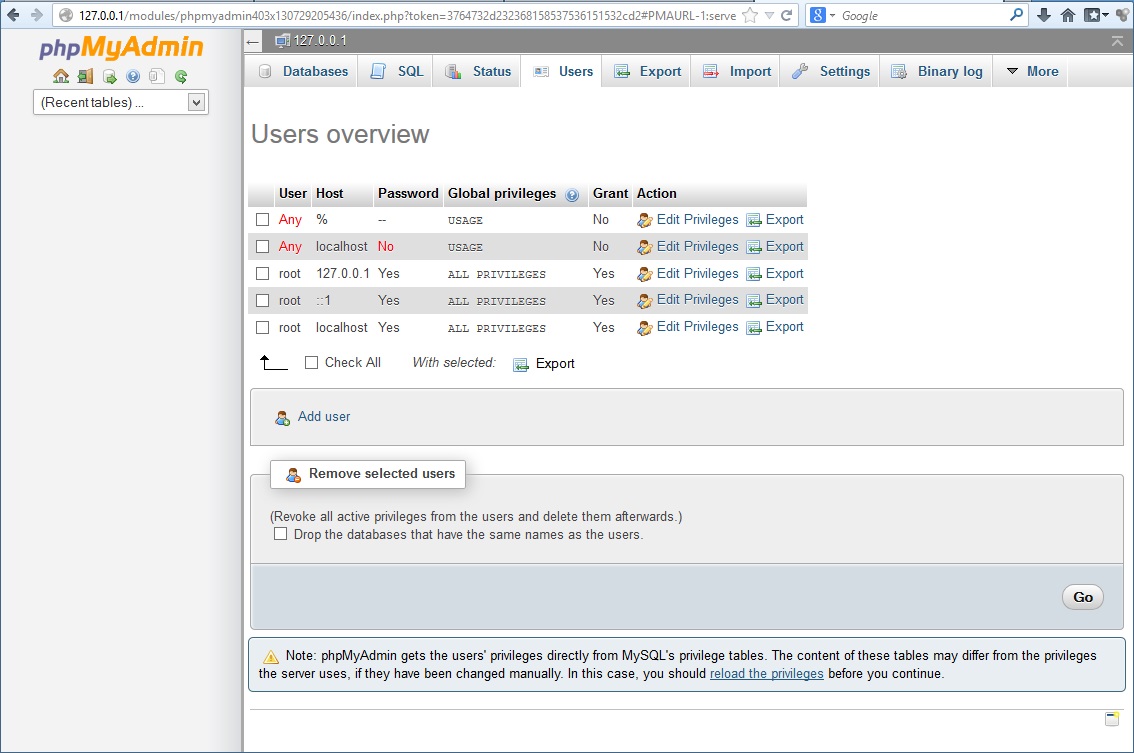Click the Export icon next to With selected
This screenshot has height=753, width=1134.
point(521,365)
